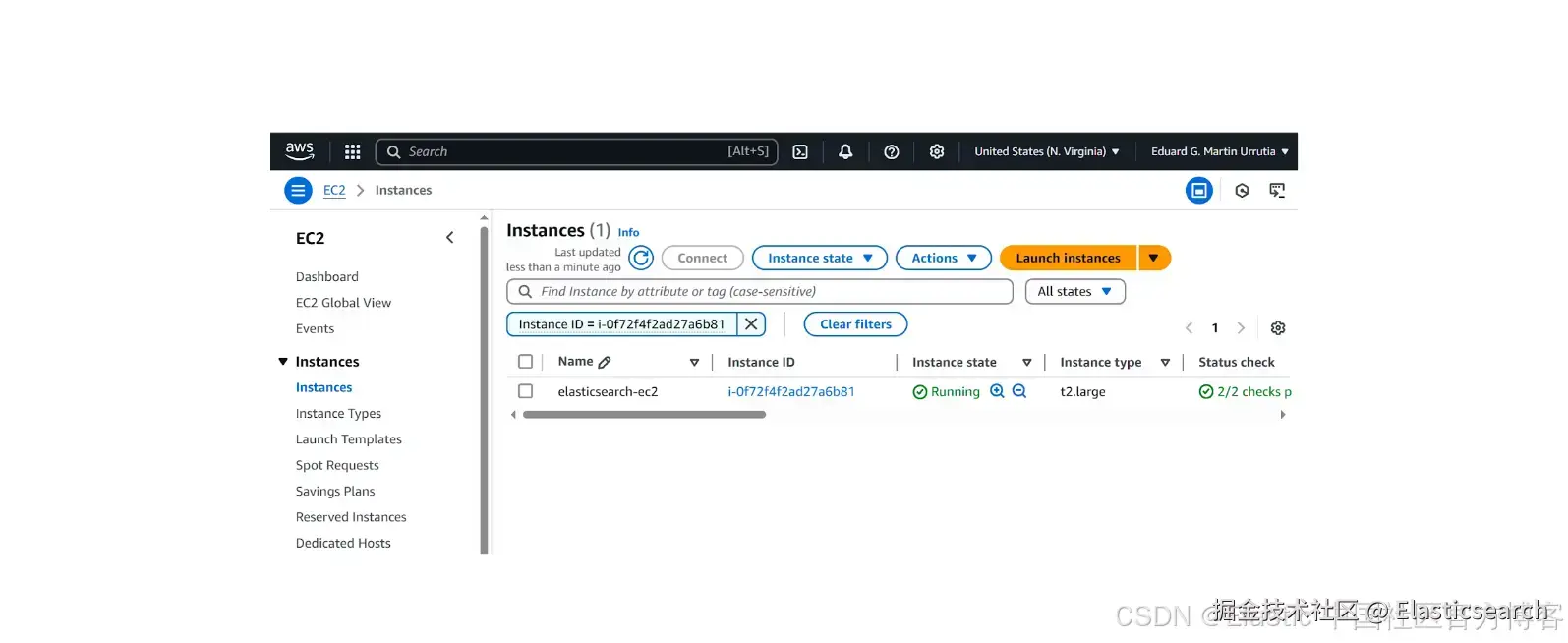This screenshot has width=1568, height=643.
Task: Collapse the Instances sidebar section
Action: [283, 362]
